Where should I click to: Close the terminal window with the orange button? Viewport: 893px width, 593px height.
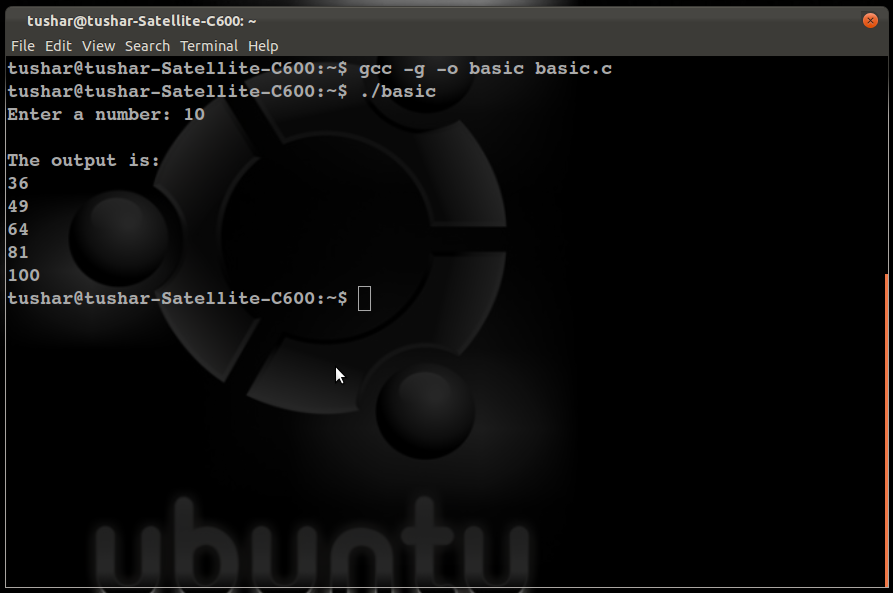(870, 21)
